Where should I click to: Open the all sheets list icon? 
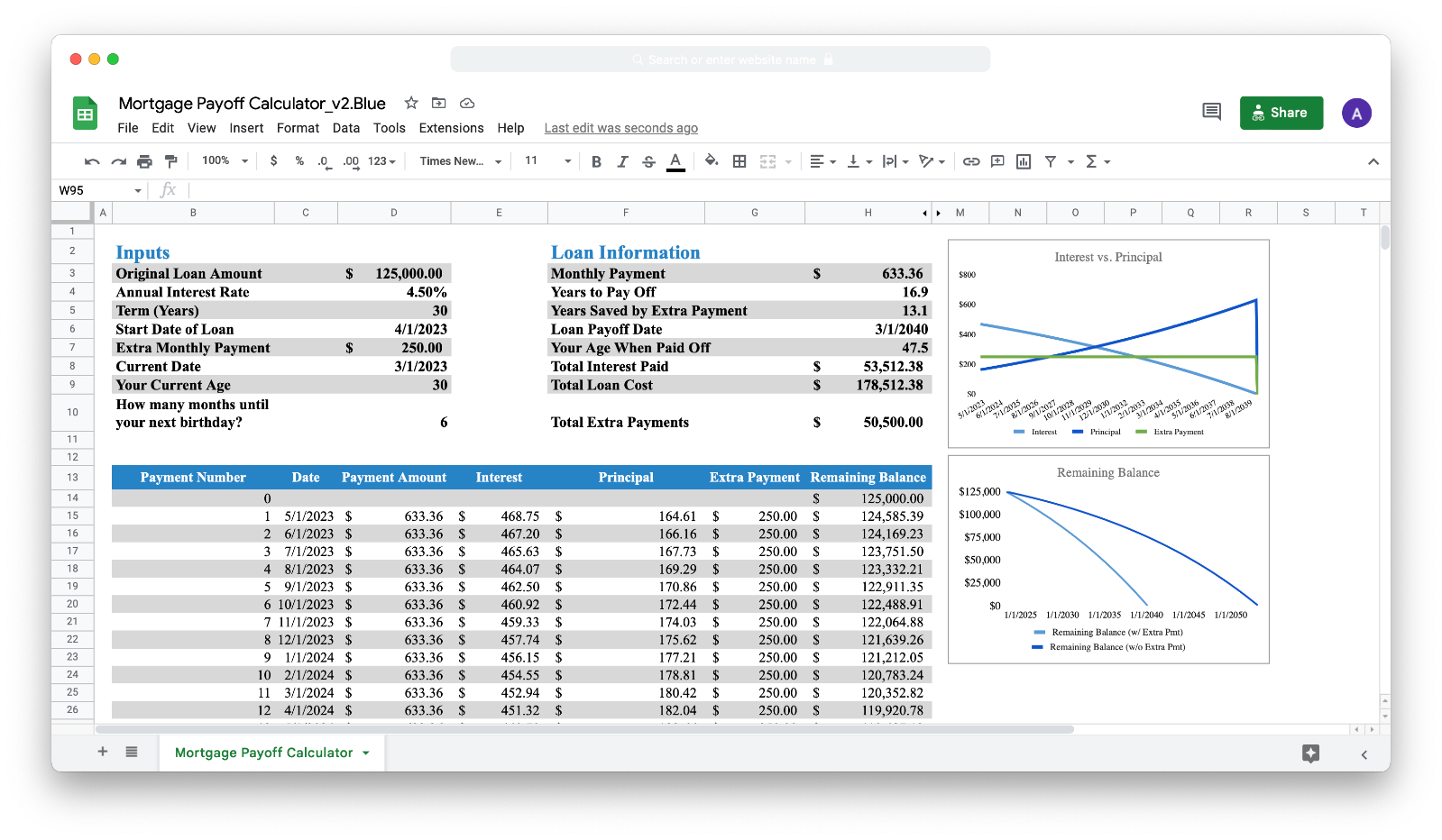(x=132, y=752)
